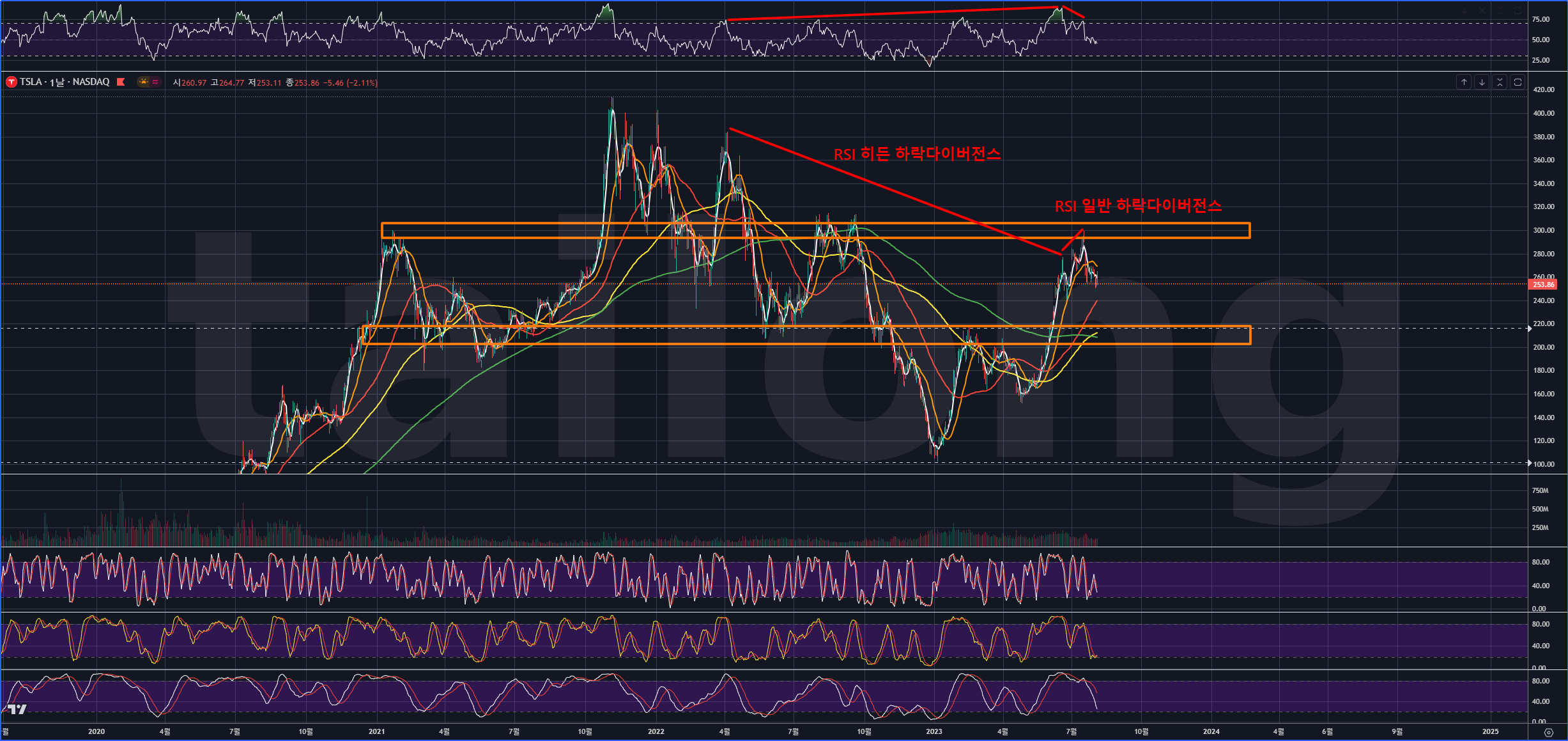
Task: Click the red 253.86 current price label
Action: pos(1543,285)
